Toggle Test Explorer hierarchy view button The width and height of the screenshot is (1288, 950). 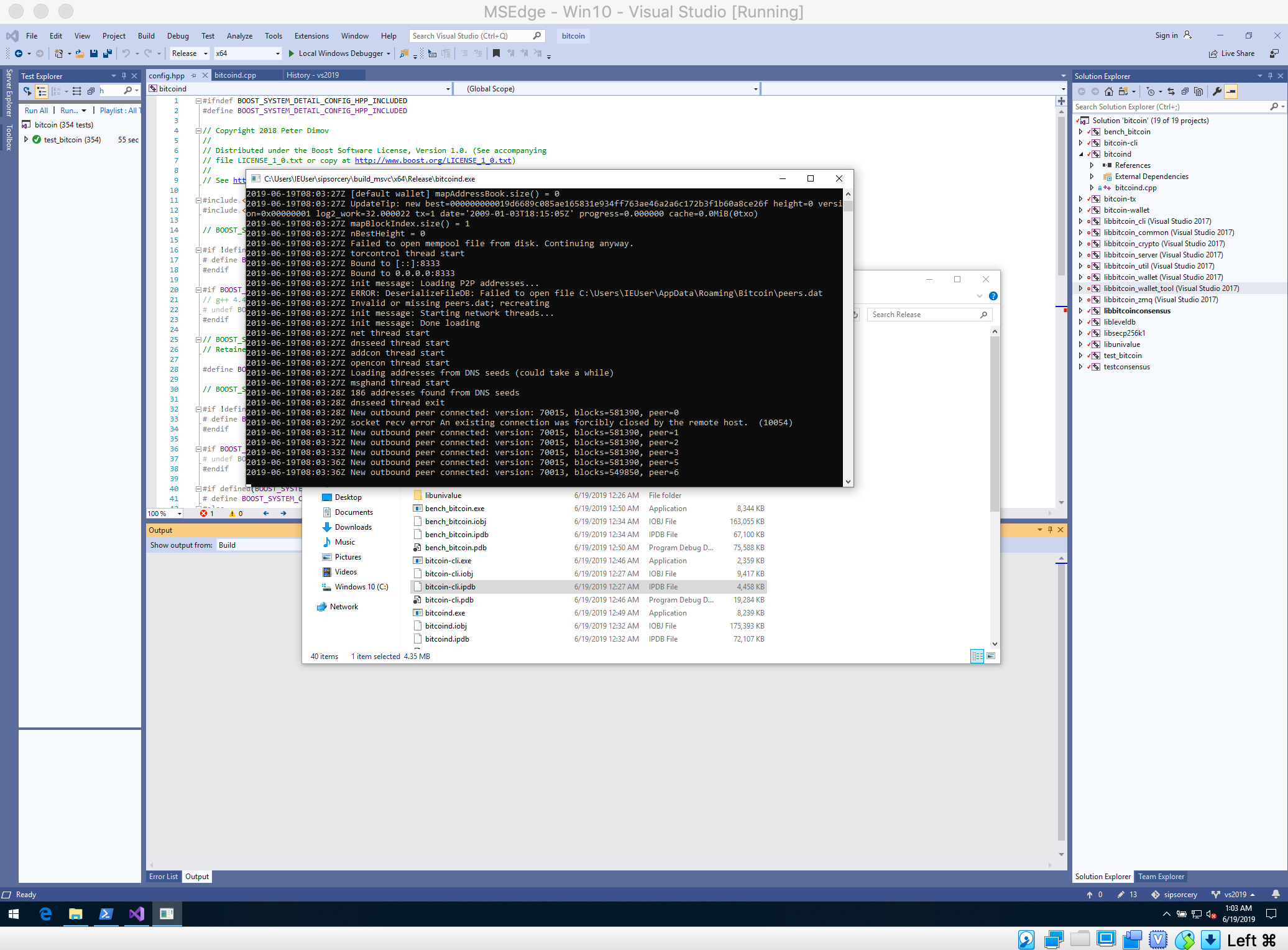click(42, 91)
